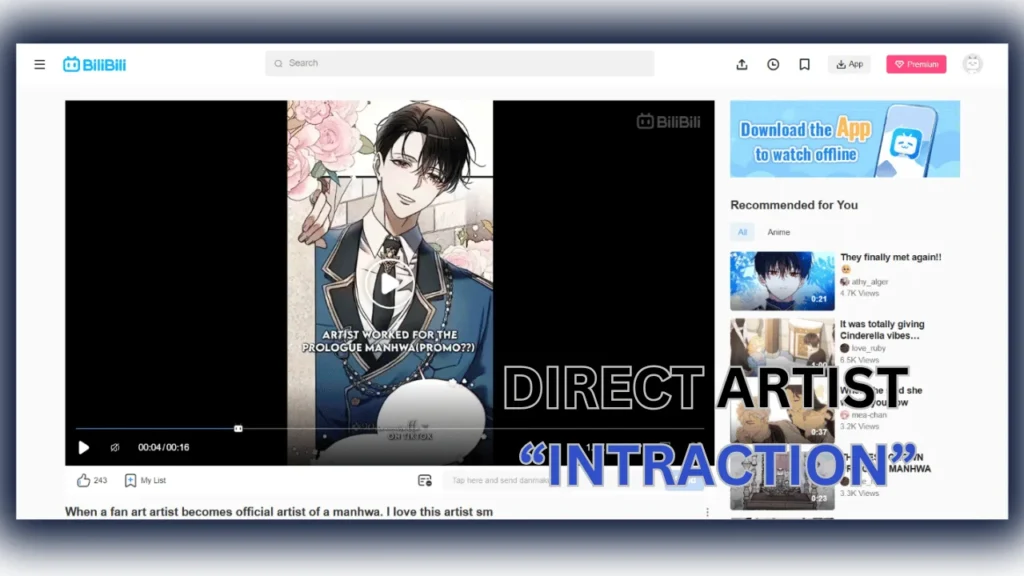The image size is (1024, 576).
Task: Open your profile avatar in the top right
Action: [971, 63]
